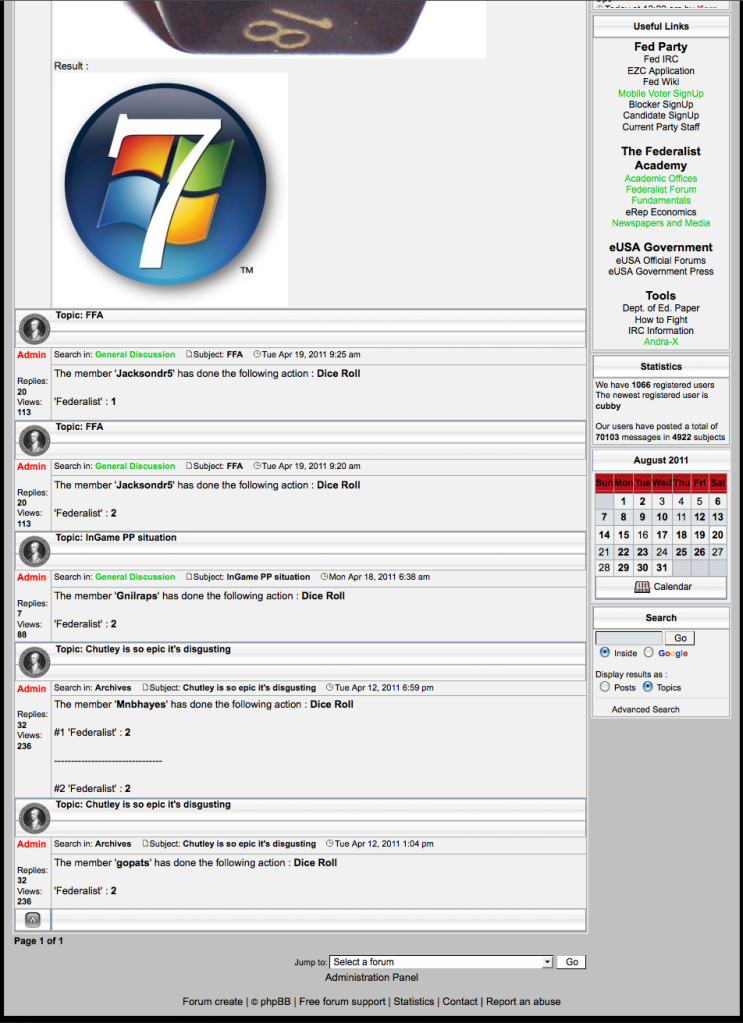The height and width of the screenshot is (1023, 743).
Task: Open IRC Information link
Action: point(661,331)
